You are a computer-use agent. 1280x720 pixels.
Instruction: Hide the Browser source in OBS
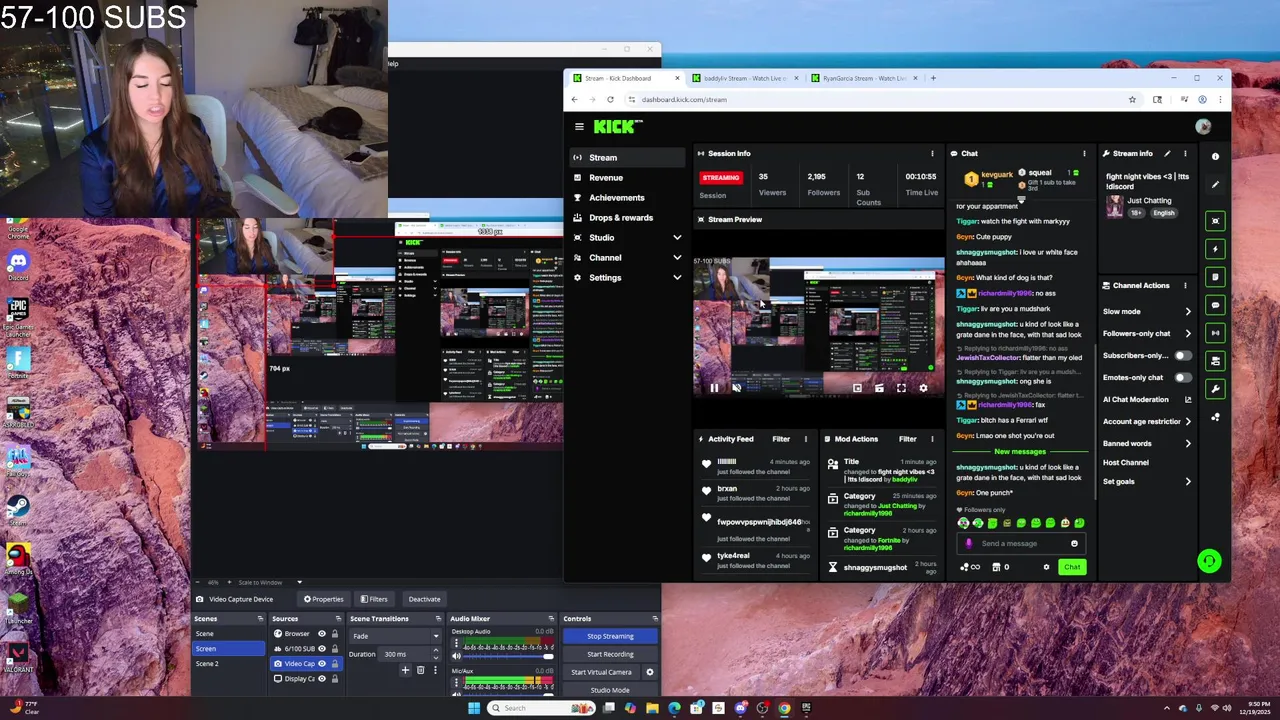click(322, 633)
